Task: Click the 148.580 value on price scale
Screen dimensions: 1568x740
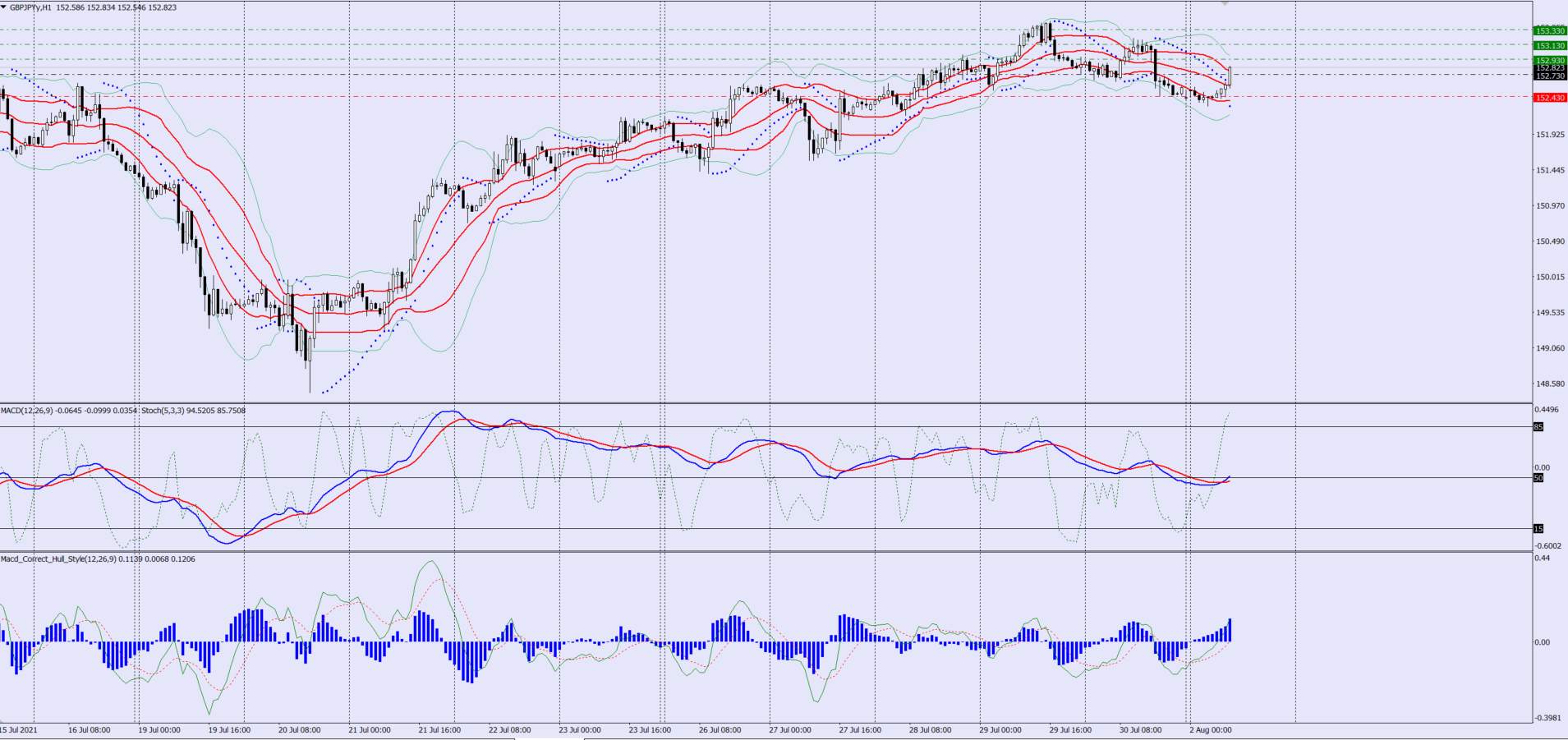Action: point(1550,384)
